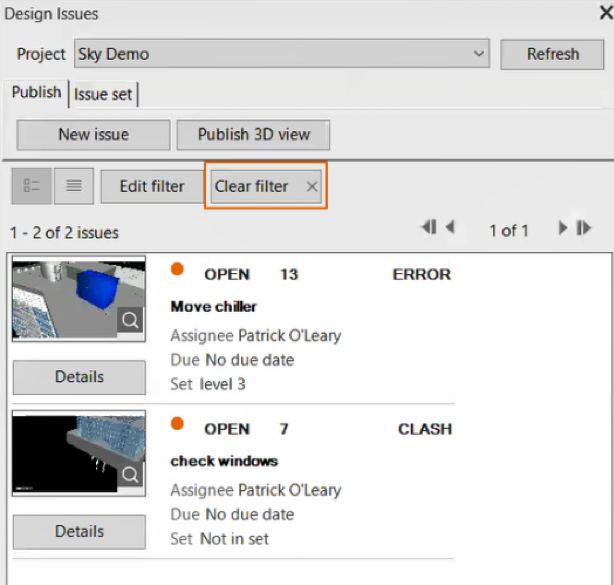Click issue number 7
614x585 pixels.
click(284, 429)
